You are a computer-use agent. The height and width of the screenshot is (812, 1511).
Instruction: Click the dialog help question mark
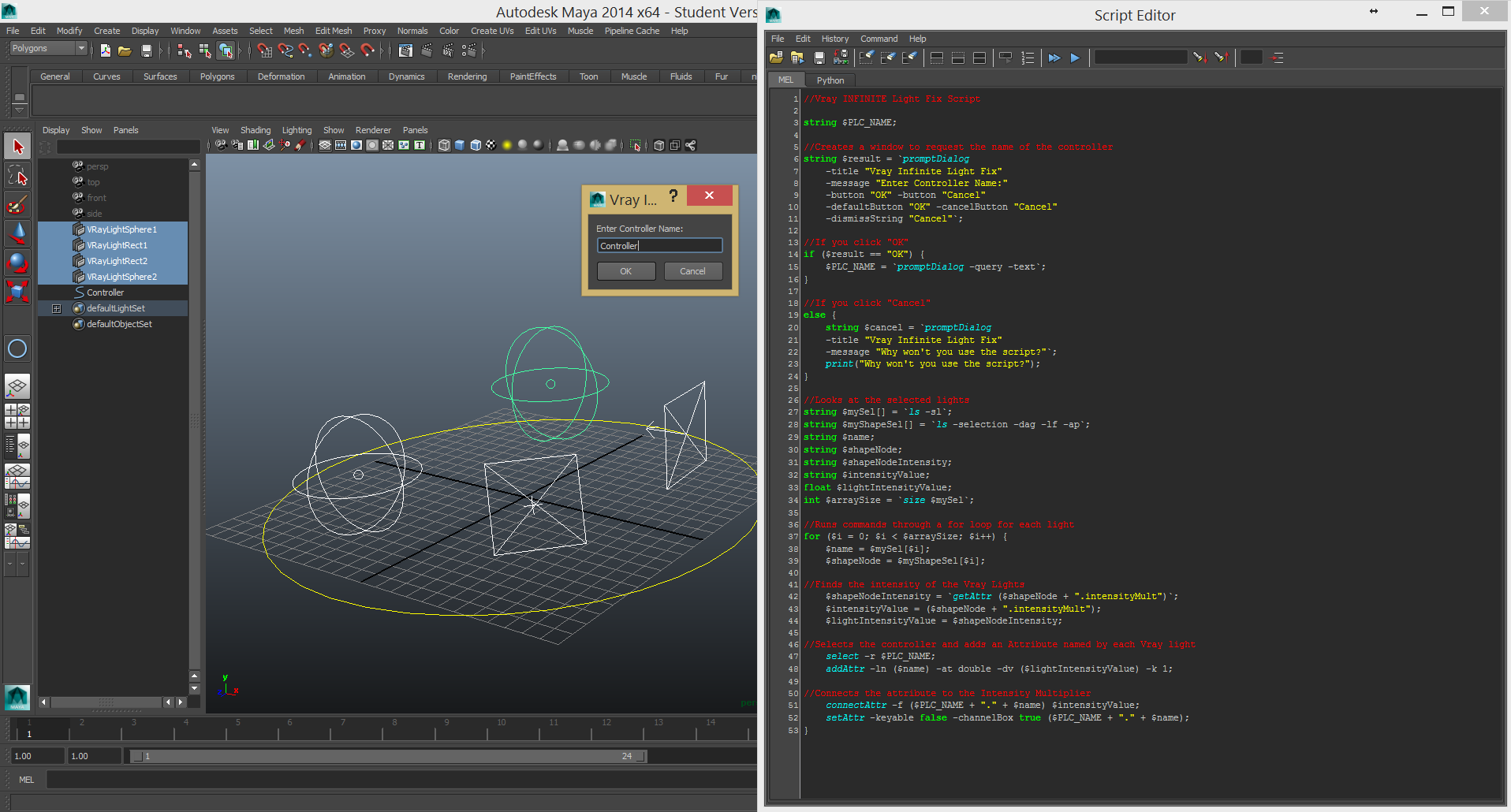[673, 196]
